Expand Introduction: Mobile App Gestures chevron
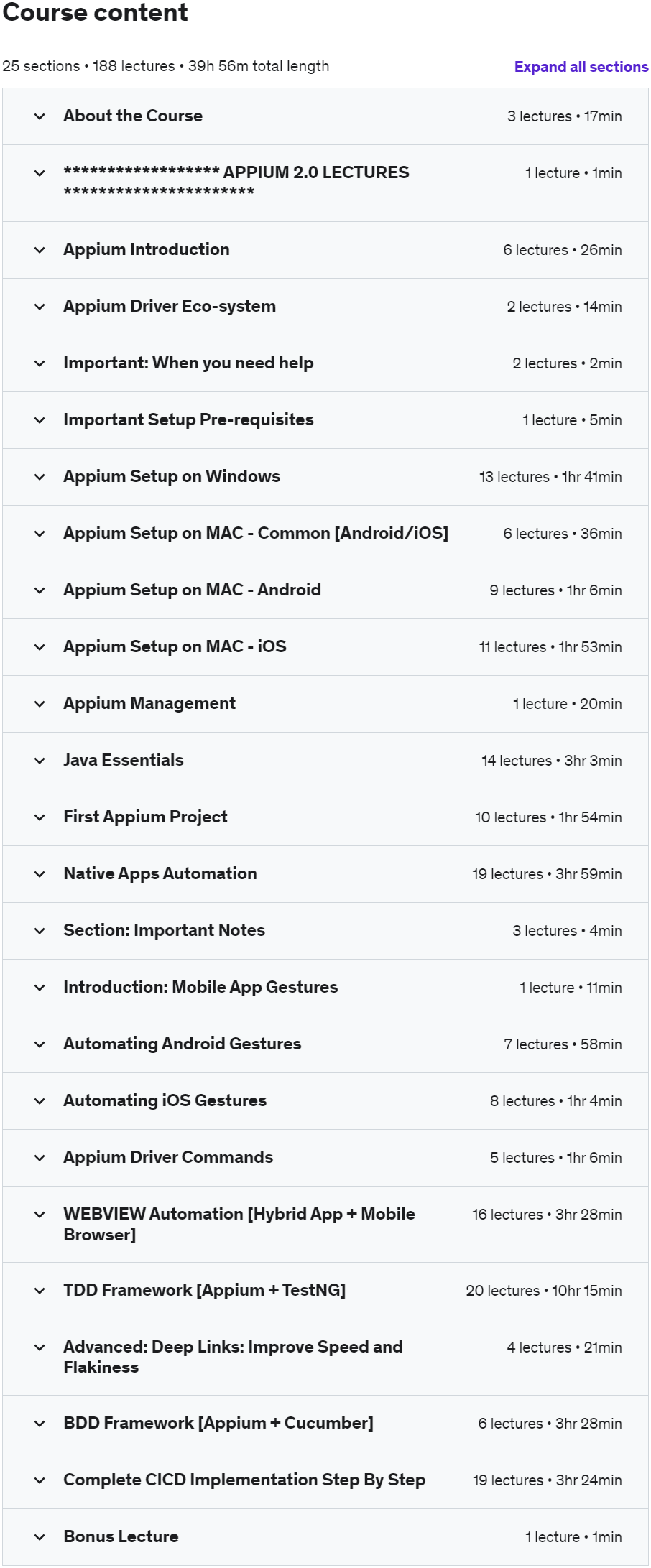Screen dimensions: 651x1568 tap(40, 988)
